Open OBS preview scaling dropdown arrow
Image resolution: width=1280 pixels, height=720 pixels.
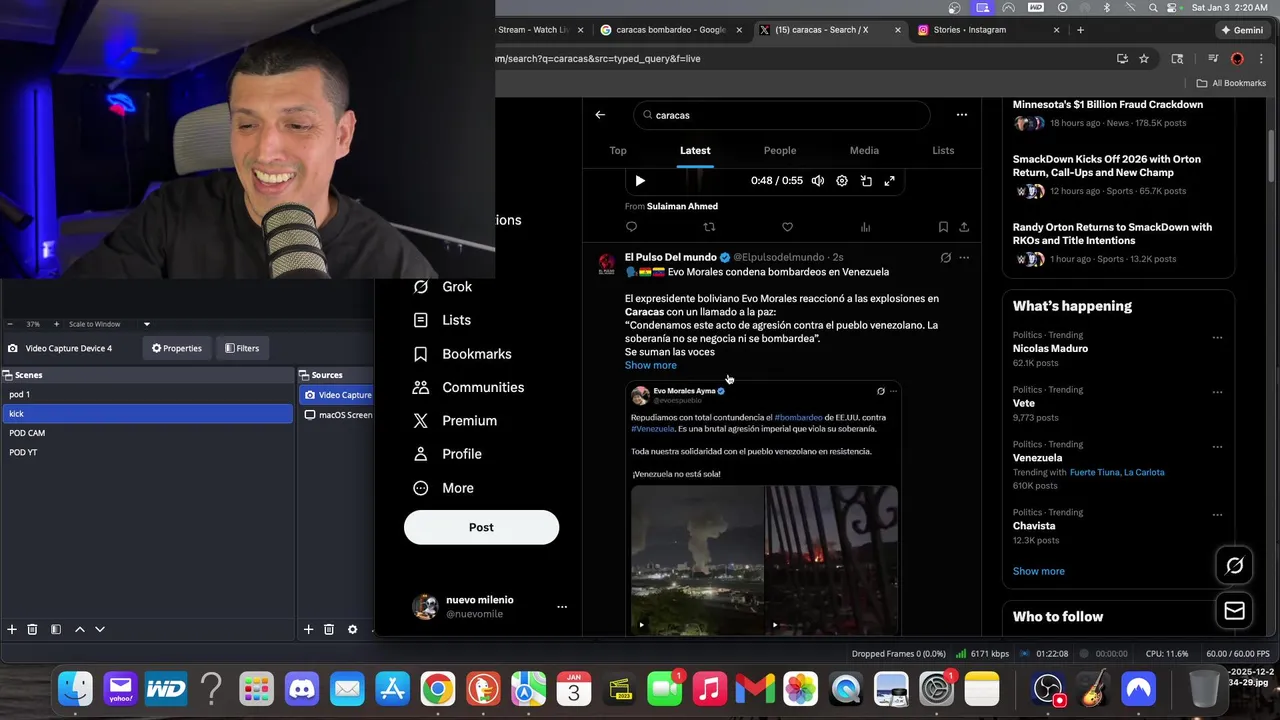(147, 324)
